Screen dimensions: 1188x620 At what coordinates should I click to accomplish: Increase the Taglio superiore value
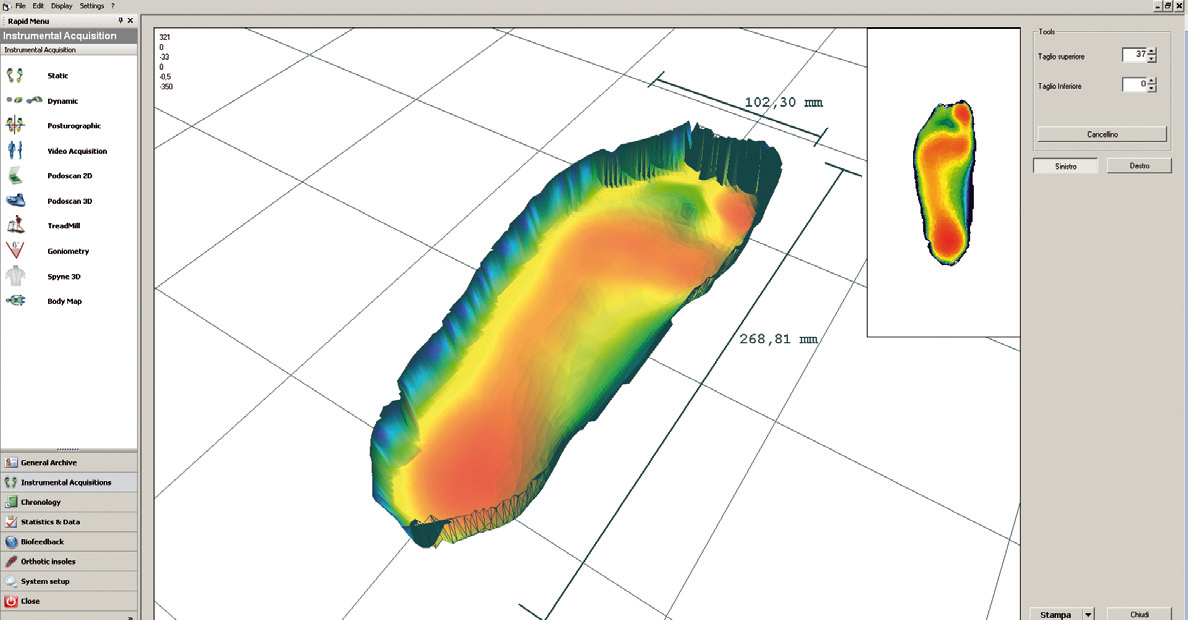(x=1152, y=52)
